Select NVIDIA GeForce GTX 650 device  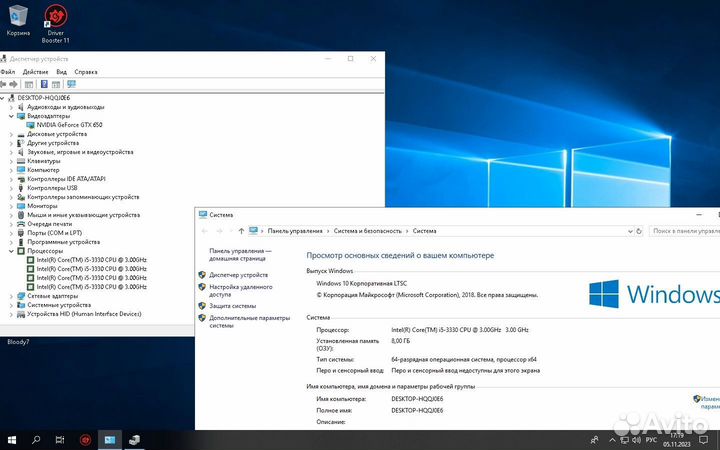tap(69, 125)
